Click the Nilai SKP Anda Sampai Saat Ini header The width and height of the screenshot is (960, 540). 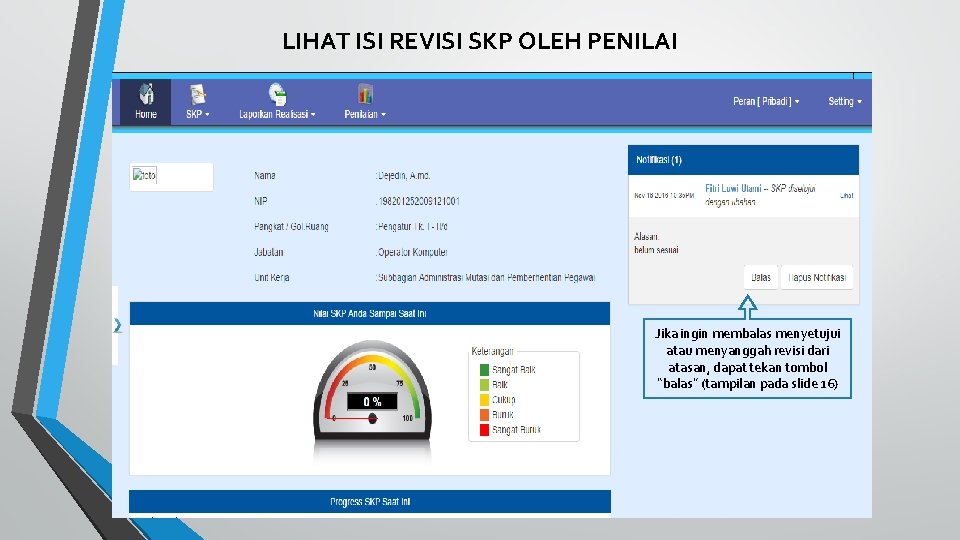pyautogui.click(x=370, y=313)
